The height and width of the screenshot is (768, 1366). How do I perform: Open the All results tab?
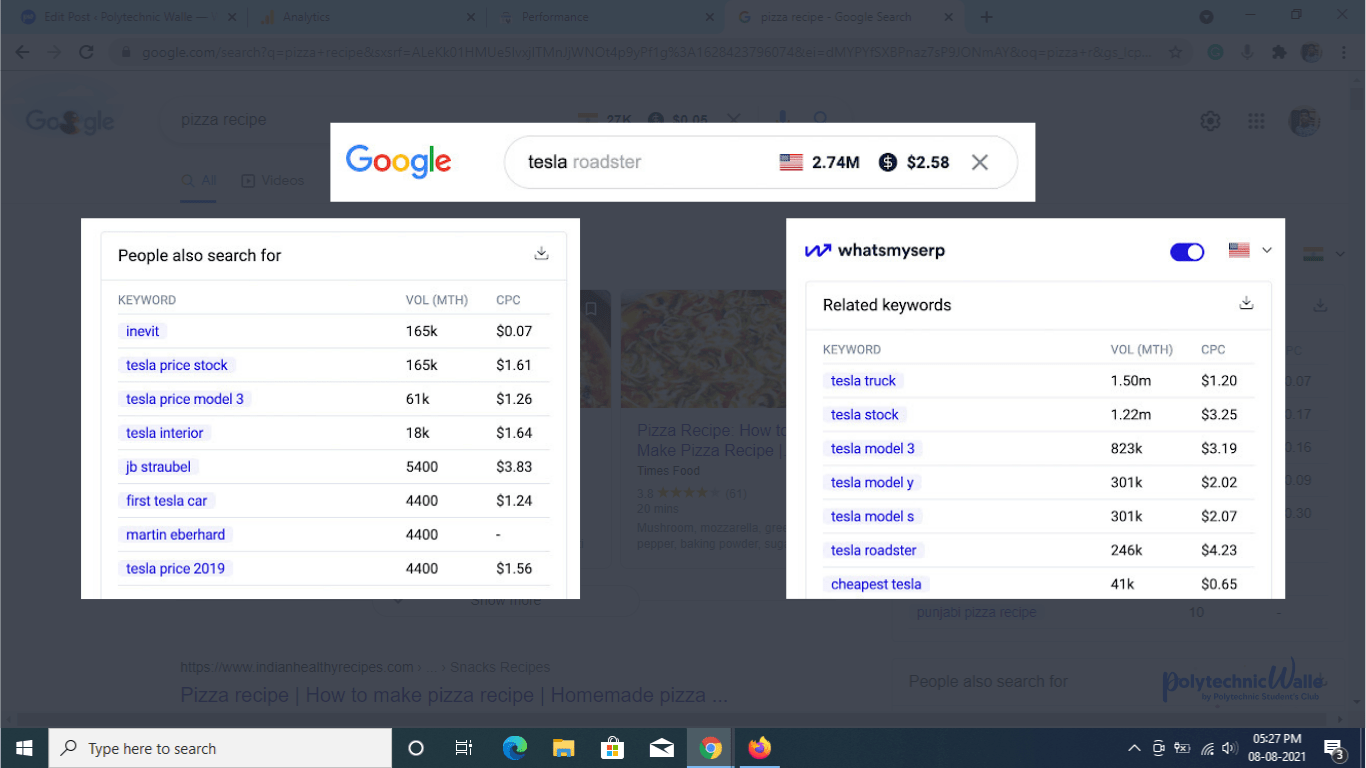(198, 181)
